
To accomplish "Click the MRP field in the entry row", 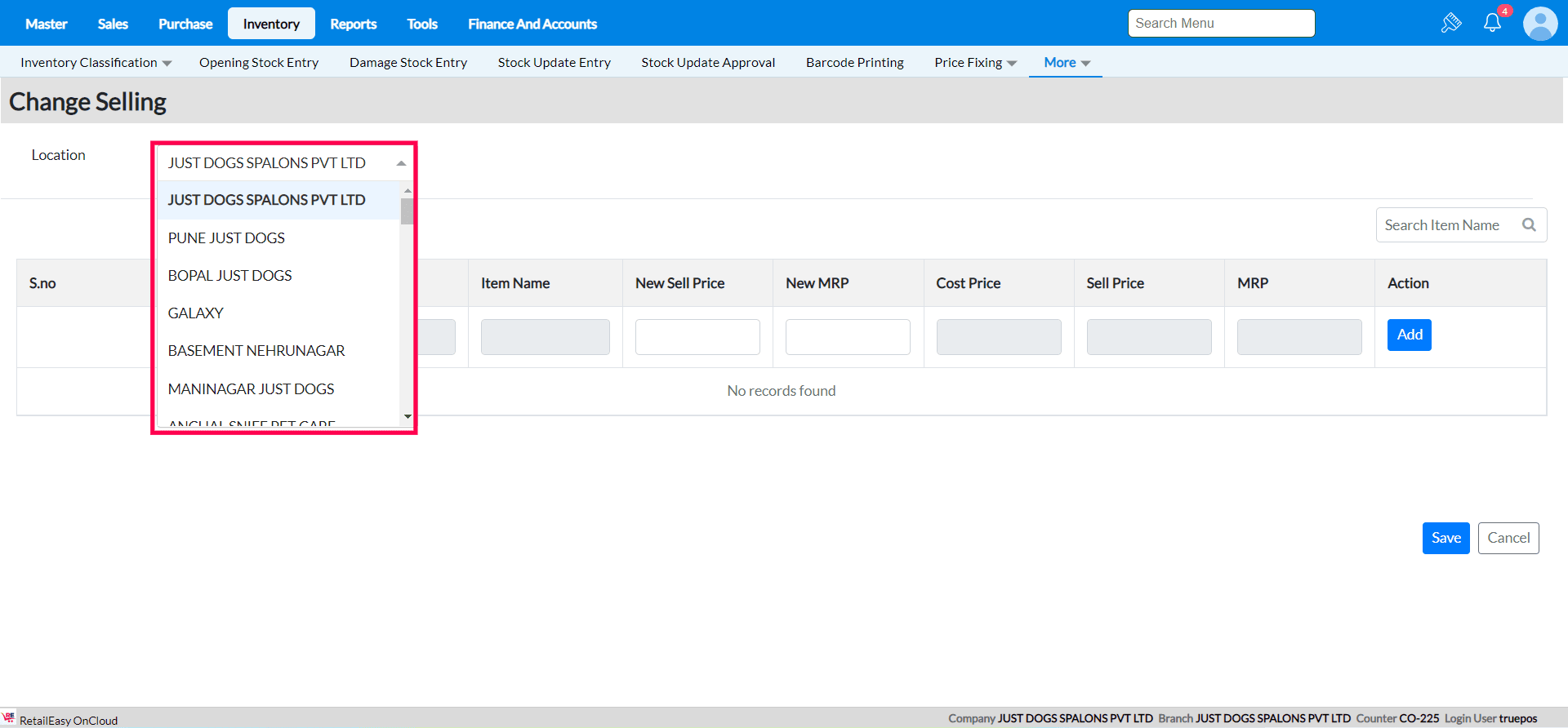I will [1299, 337].
